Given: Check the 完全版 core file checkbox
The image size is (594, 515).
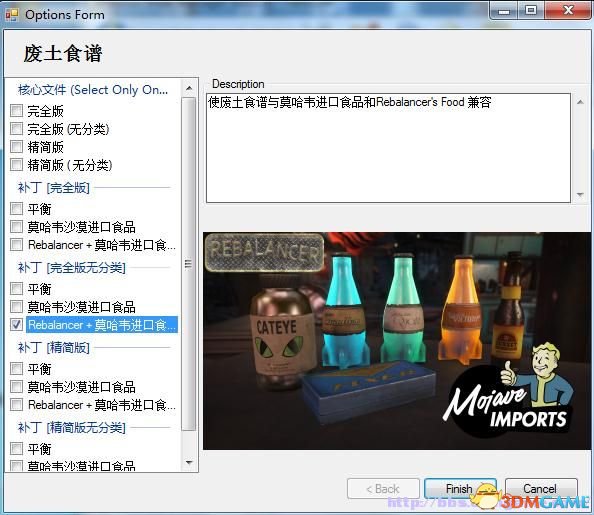Looking at the screenshot, I should pyautogui.click(x=16, y=110).
